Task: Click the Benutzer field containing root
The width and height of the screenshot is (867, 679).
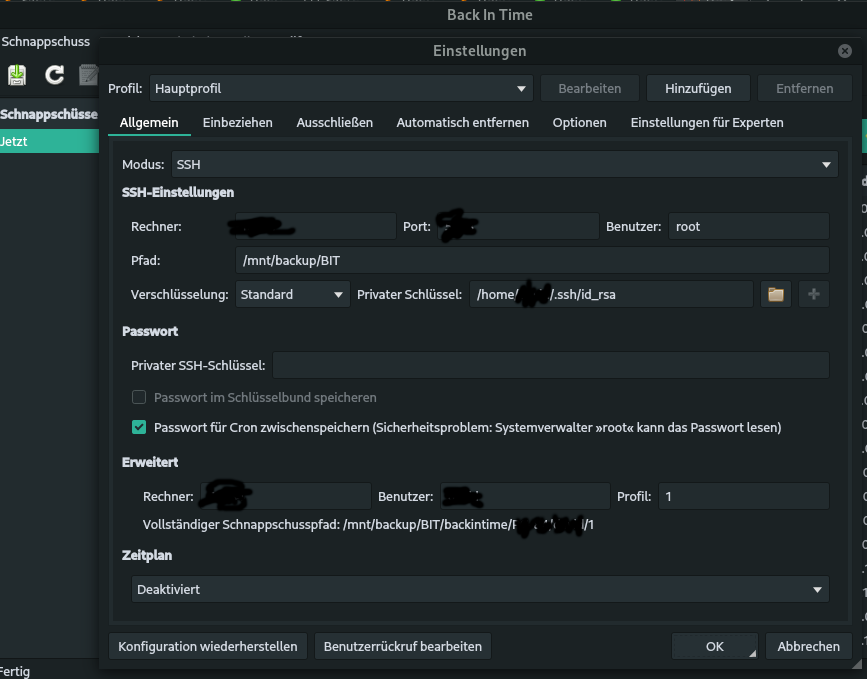Action: [x=749, y=226]
